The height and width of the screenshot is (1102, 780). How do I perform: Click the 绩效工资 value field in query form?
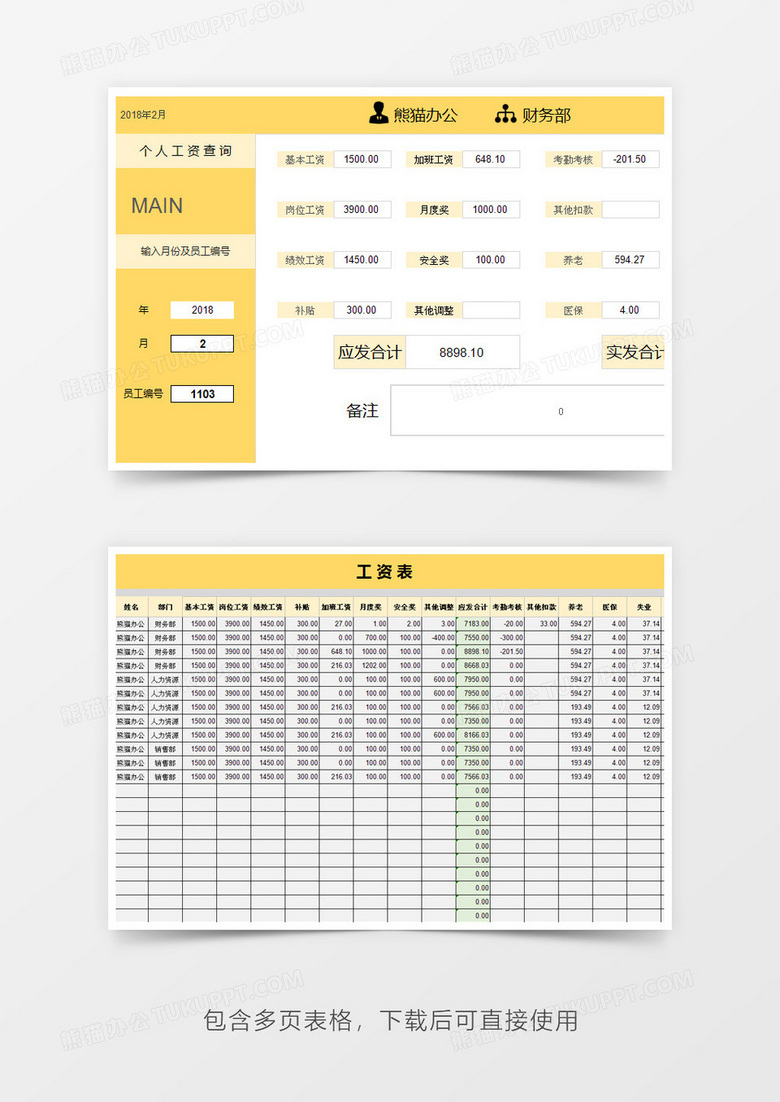coord(362,260)
